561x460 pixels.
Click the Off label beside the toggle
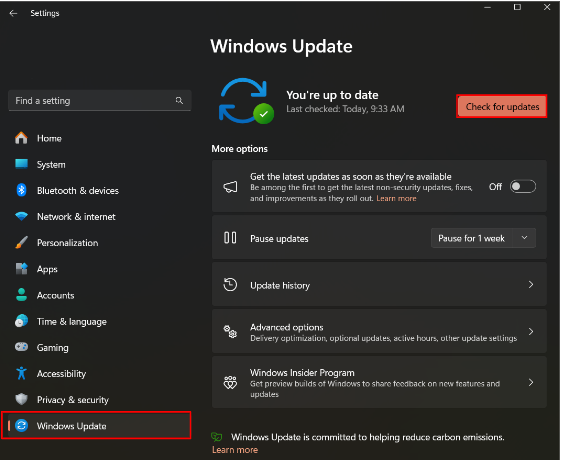point(496,187)
